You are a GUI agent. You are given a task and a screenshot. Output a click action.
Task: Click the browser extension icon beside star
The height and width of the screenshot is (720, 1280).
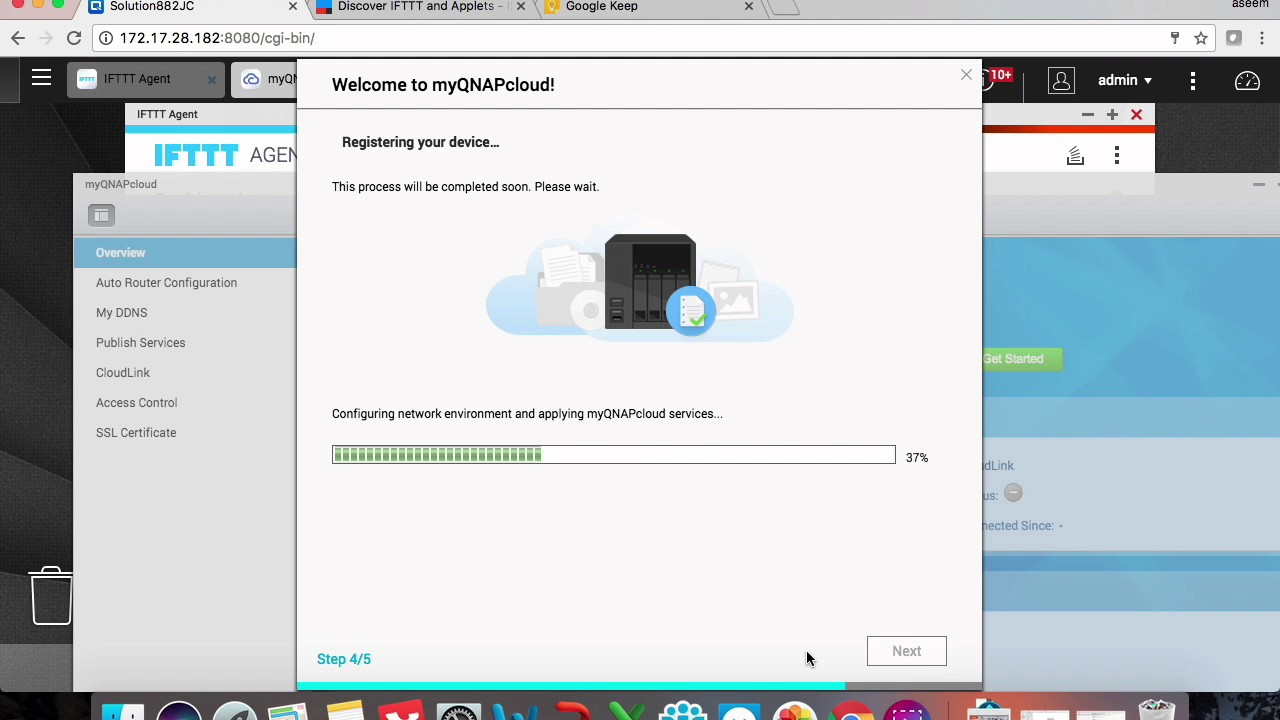1234,38
